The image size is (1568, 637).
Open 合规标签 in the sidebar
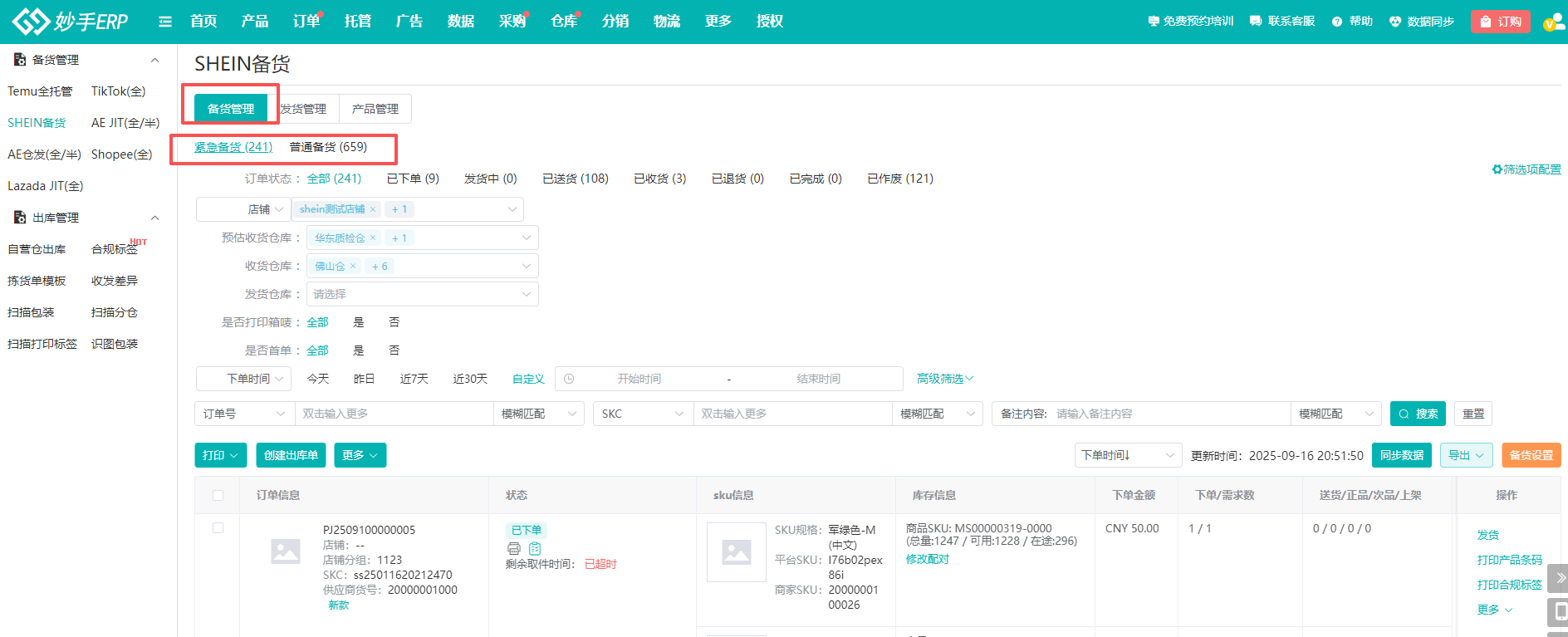tap(115, 249)
